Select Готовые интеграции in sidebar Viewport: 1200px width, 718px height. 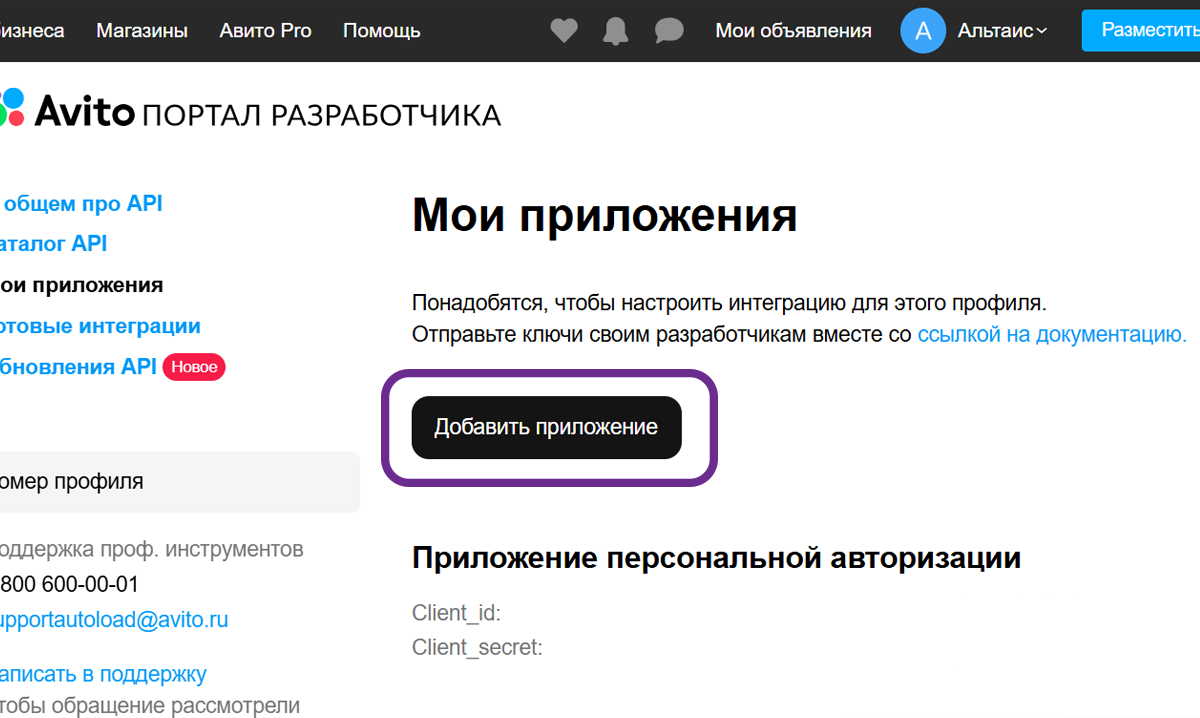click(100, 326)
